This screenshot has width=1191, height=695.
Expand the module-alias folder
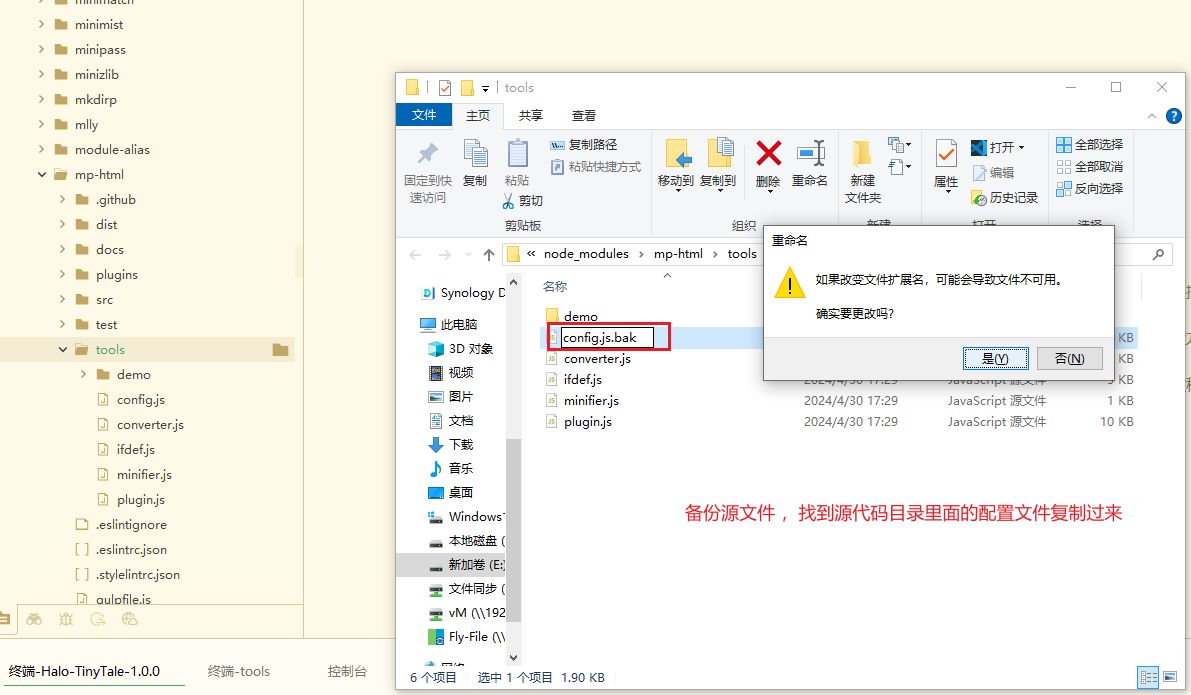(42, 150)
